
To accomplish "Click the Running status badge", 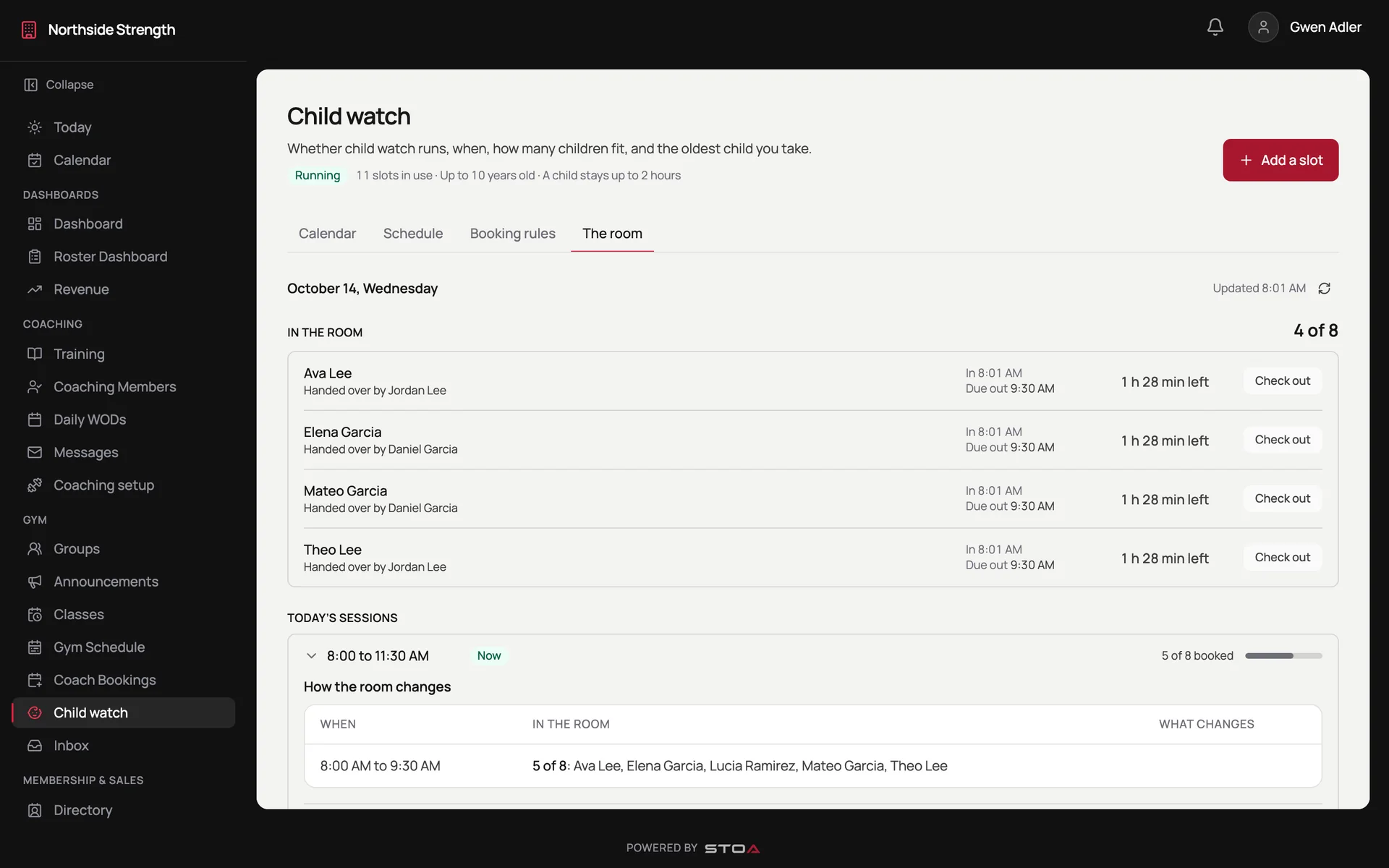I will click(x=317, y=175).
